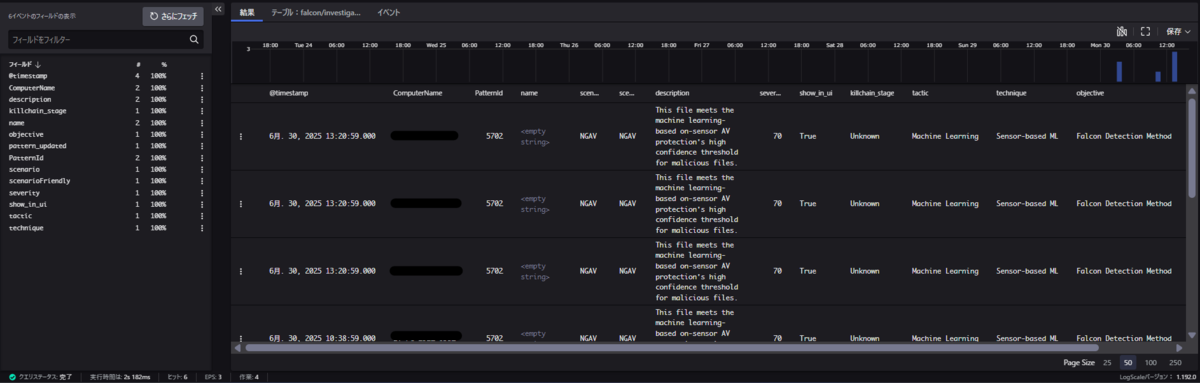Screen dimensions: 1200x383
Task: Click the 作業: 4 status entry
Action: pos(249,377)
